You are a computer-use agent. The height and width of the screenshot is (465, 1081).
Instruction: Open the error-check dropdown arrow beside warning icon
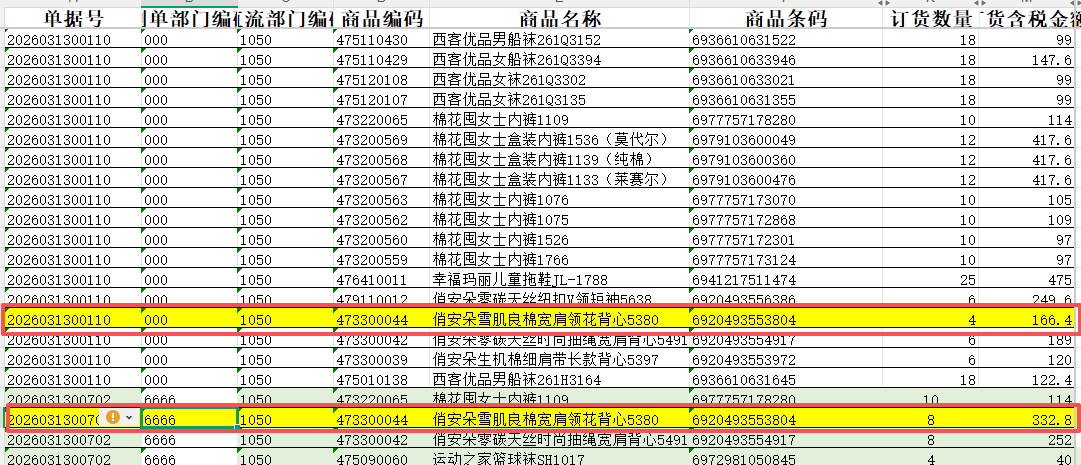pyautogui.click(x=129, y=419)
